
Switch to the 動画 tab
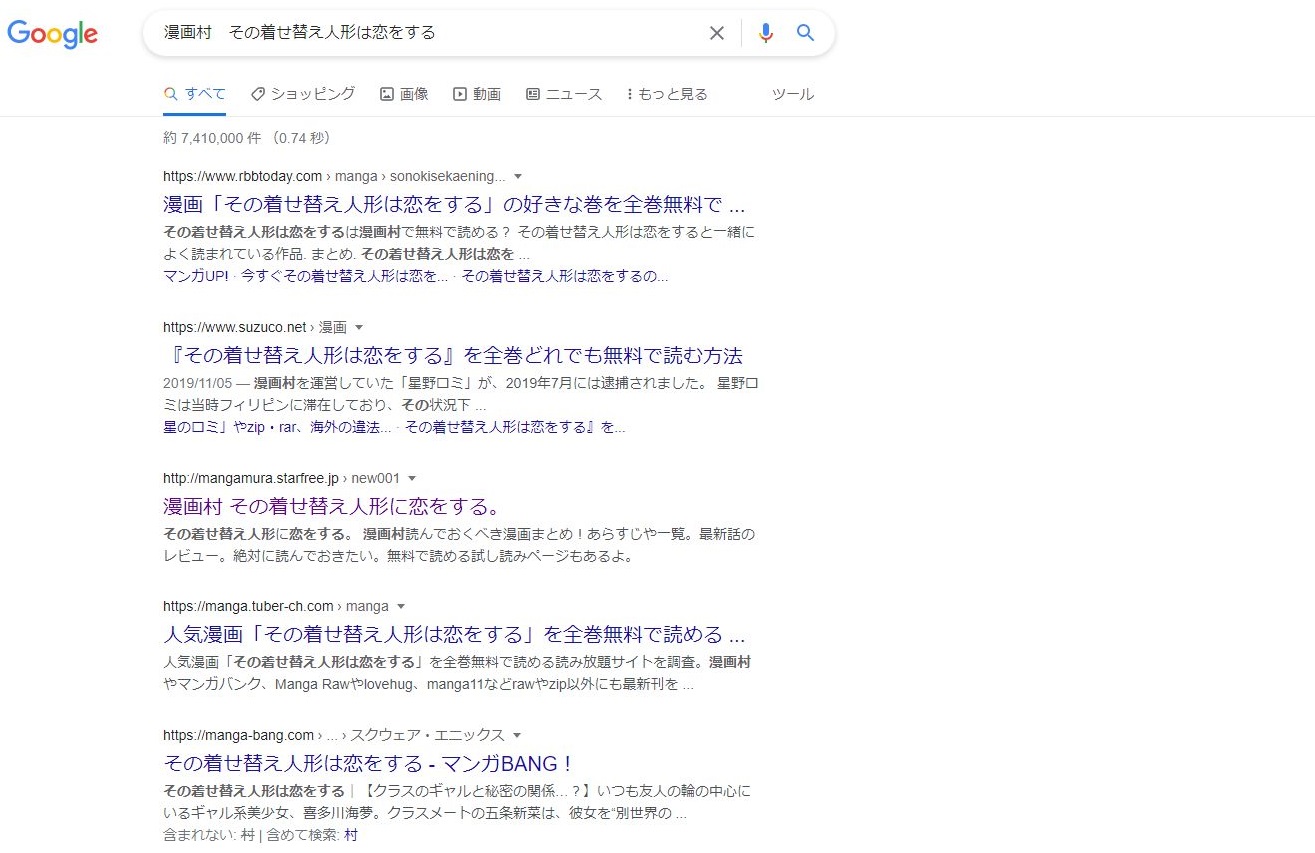pyautogui.click(x=477, y=94)
